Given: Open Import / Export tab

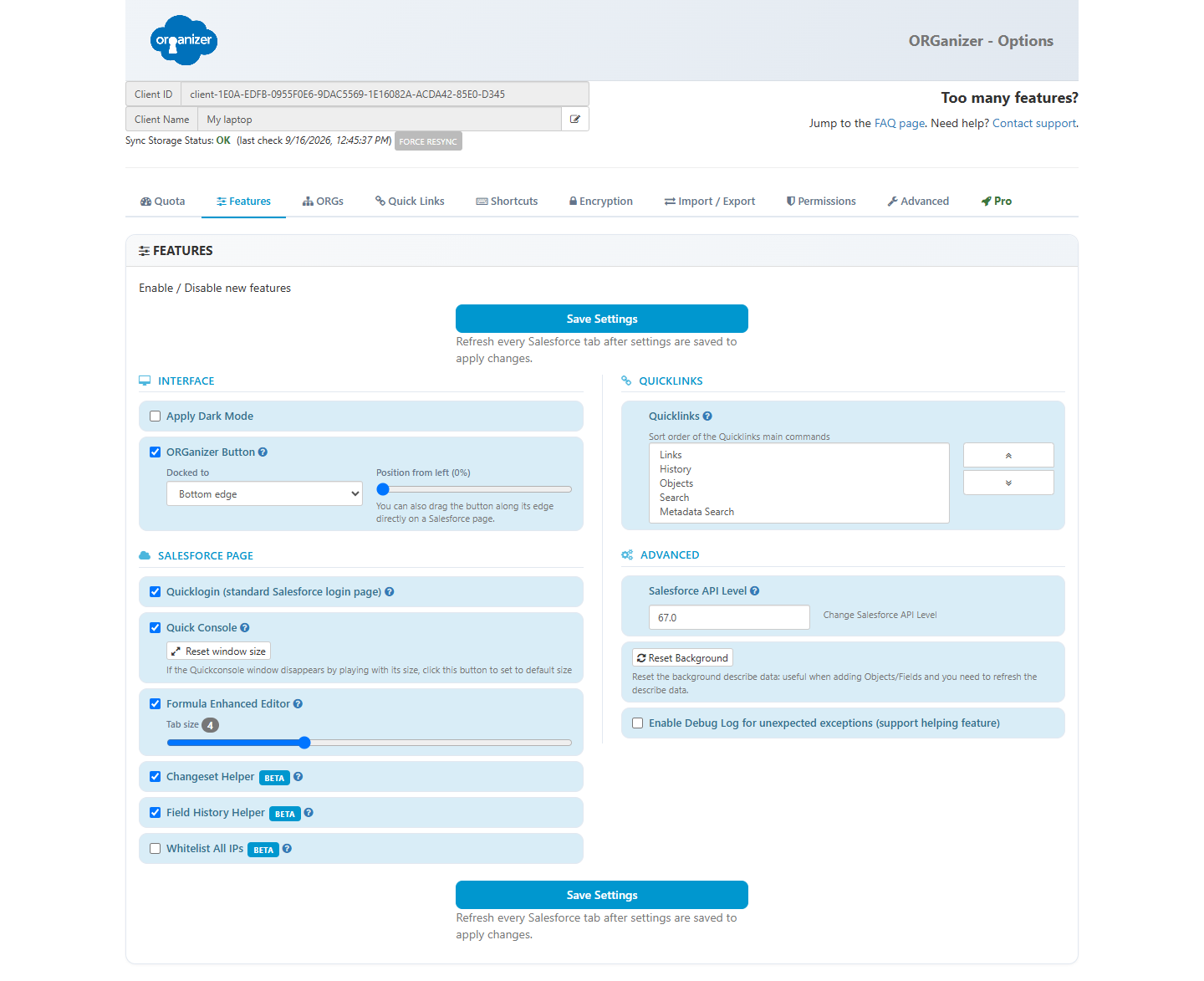Looking at the screenshot, I should pyautogui.click(x=710, y=202).
